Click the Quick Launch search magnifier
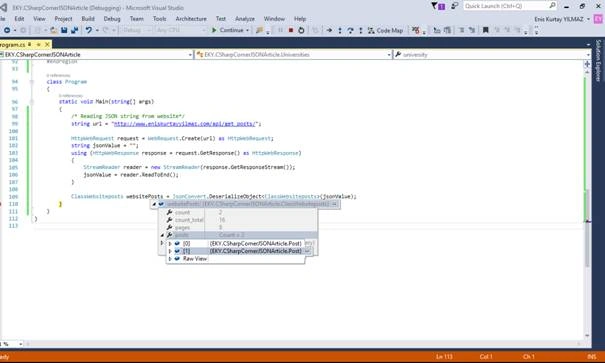 [x=552, y=5]
